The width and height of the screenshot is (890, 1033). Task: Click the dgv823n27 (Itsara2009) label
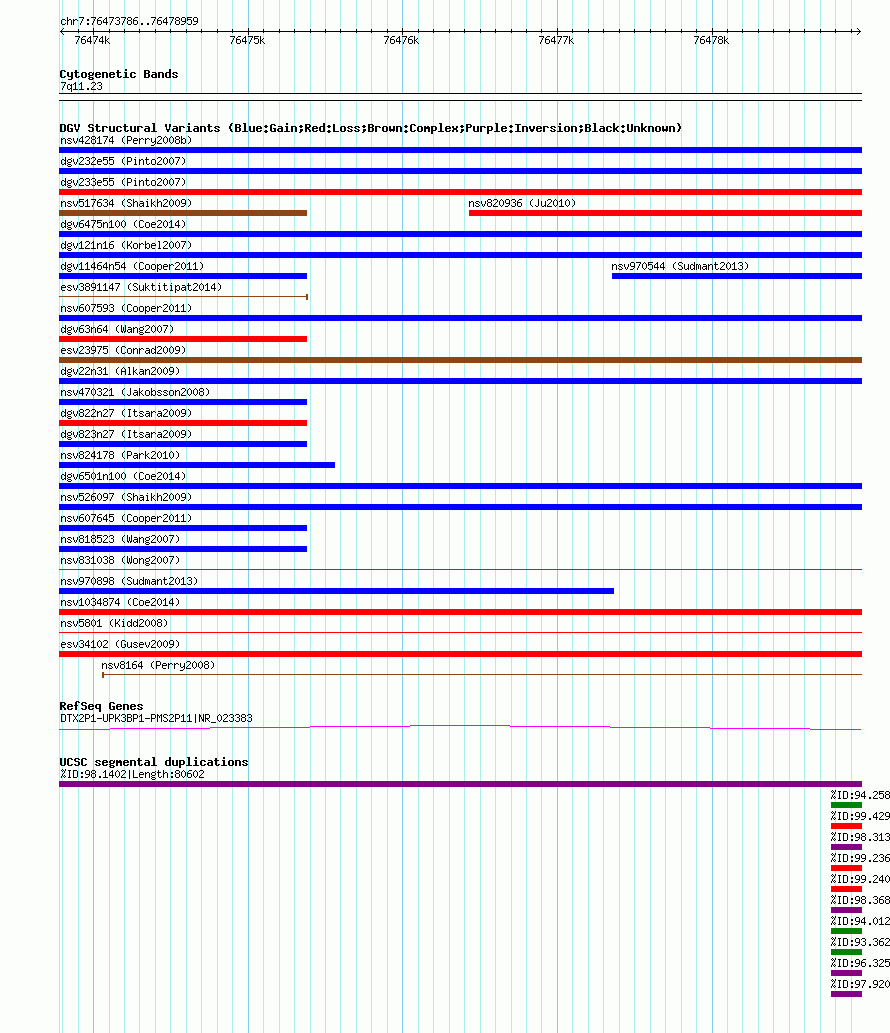tap(126, 435)
